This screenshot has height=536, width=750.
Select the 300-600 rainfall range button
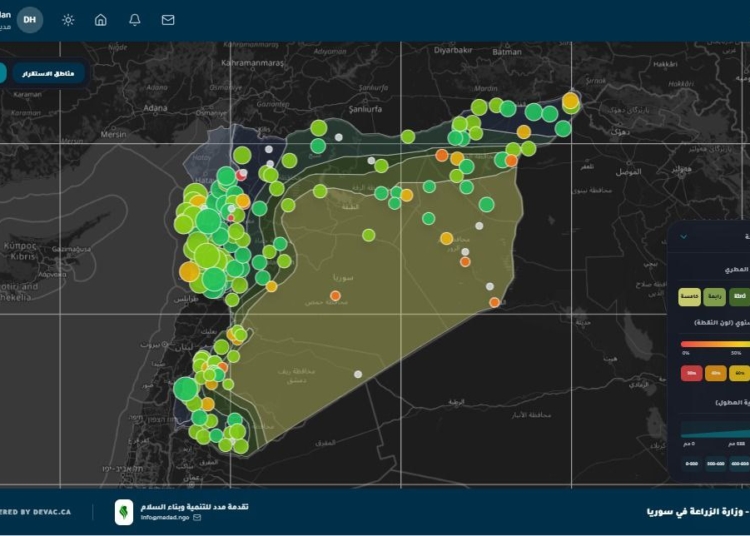pyautogui.click(x=716, y=463)
